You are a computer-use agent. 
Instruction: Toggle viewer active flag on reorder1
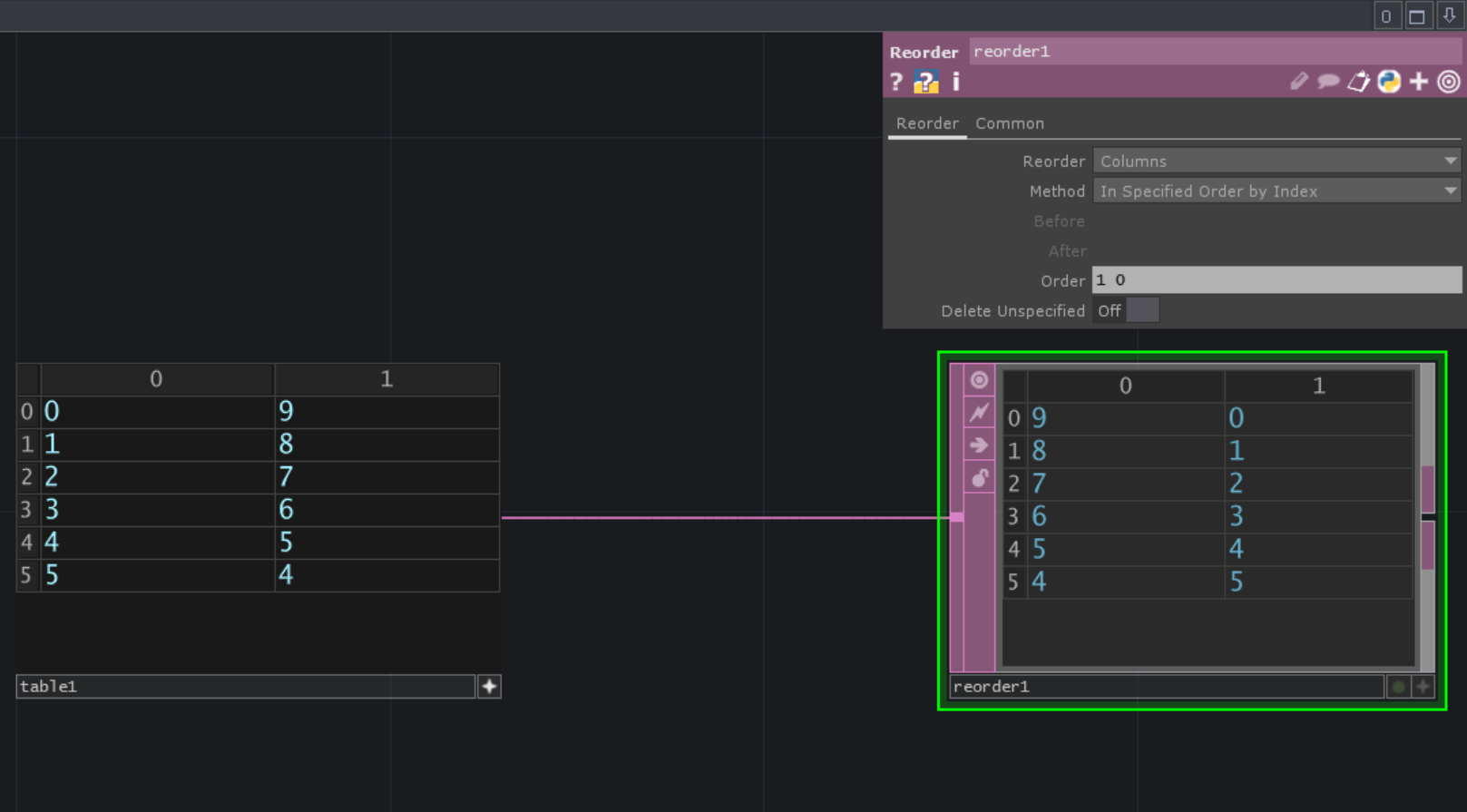[979, 380]
